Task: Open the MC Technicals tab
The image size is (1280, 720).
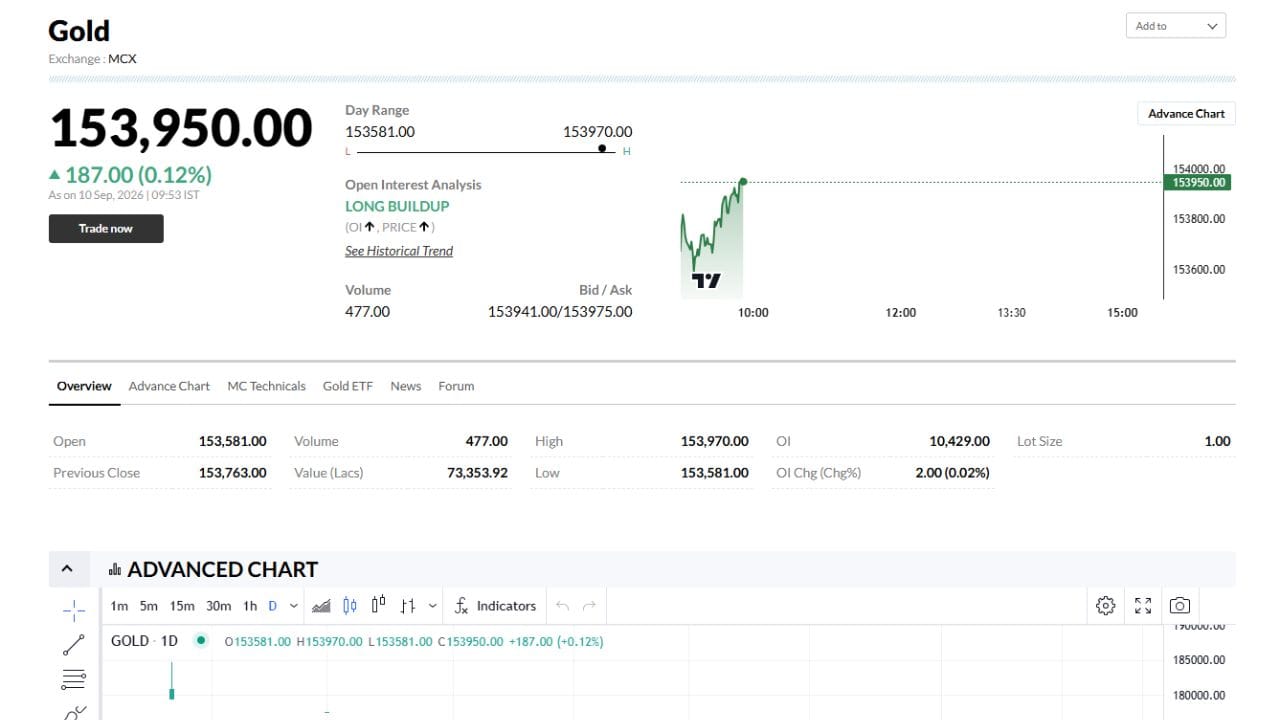Action: pos(266,386)
